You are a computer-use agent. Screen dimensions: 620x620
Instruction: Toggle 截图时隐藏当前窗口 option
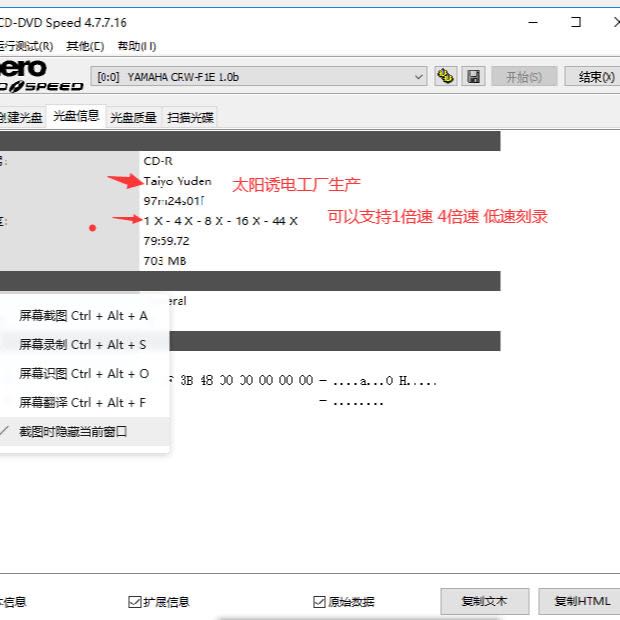84,431
